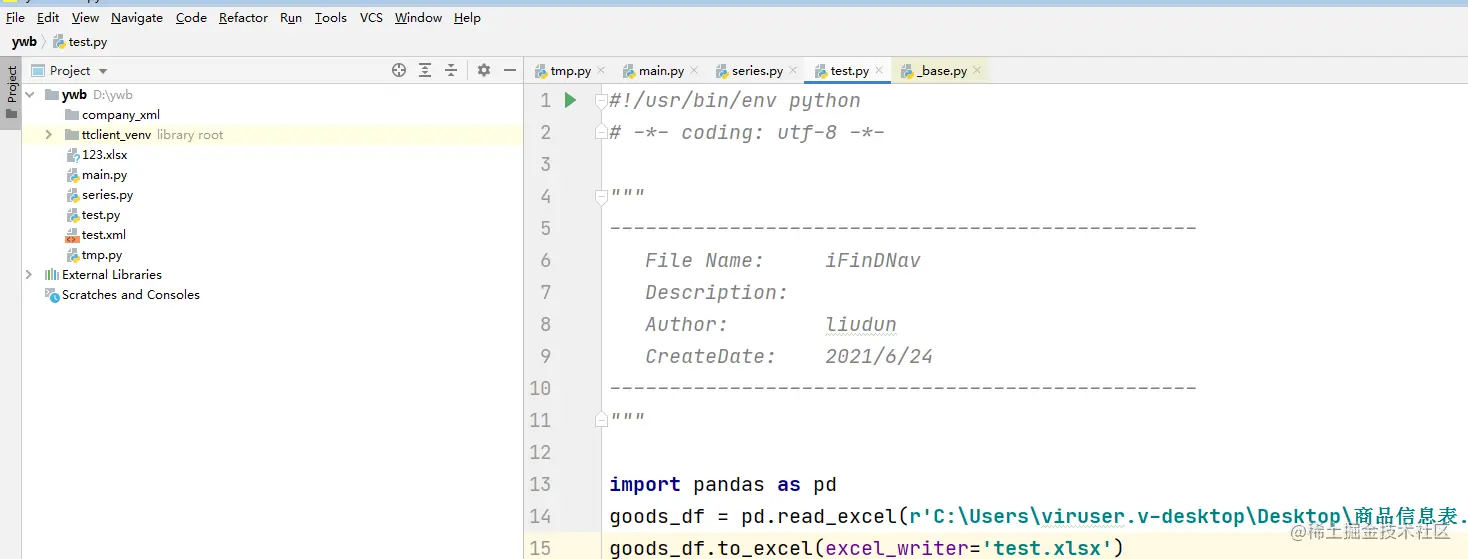Viewport: 1468px width, 559px height.
Task: Expand the ttclient_venv folder
Action: coord(48,135)
